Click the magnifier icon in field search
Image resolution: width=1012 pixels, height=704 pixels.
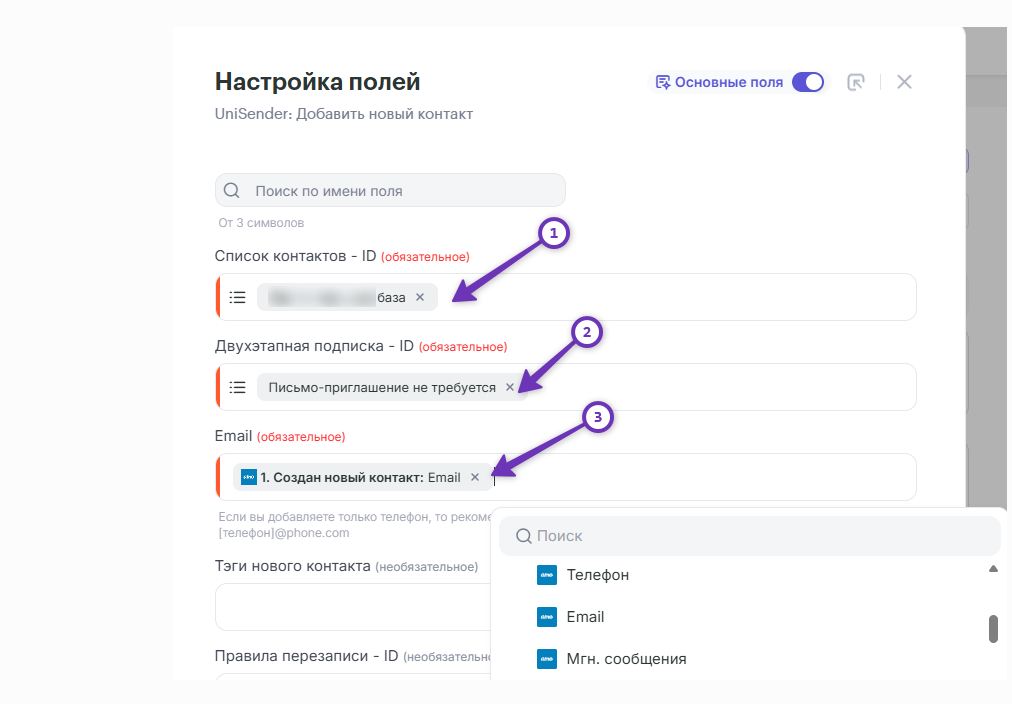(x=232, y=190)
